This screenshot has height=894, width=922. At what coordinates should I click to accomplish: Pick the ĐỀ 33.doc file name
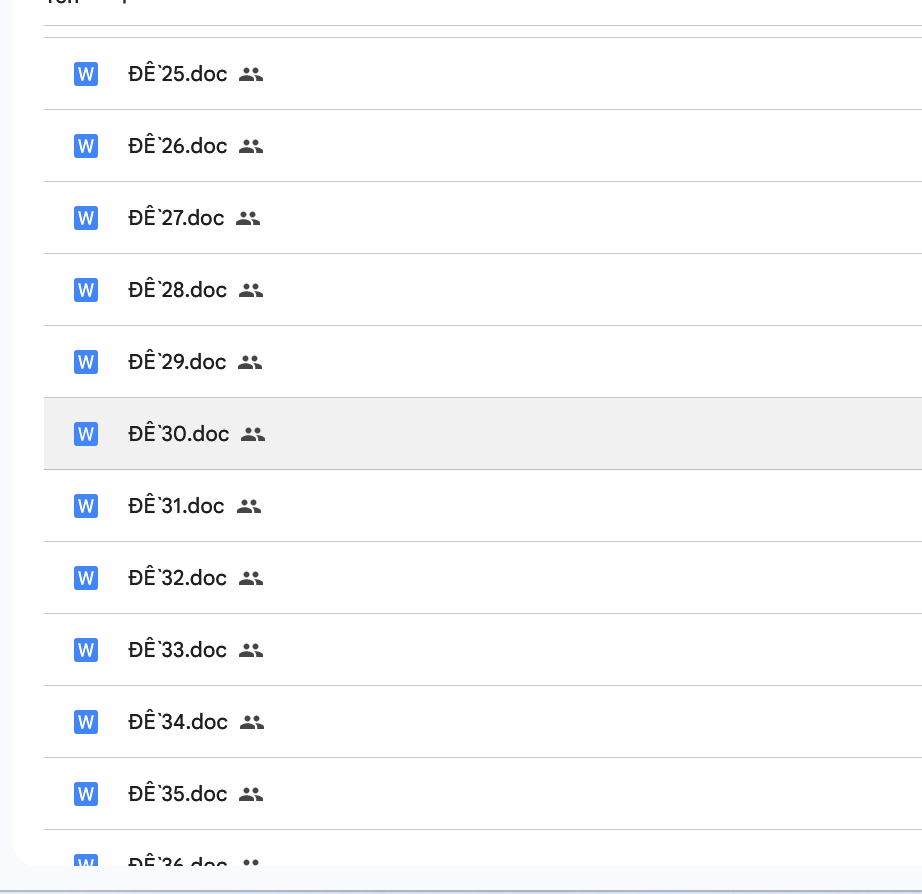pos(177,650)
